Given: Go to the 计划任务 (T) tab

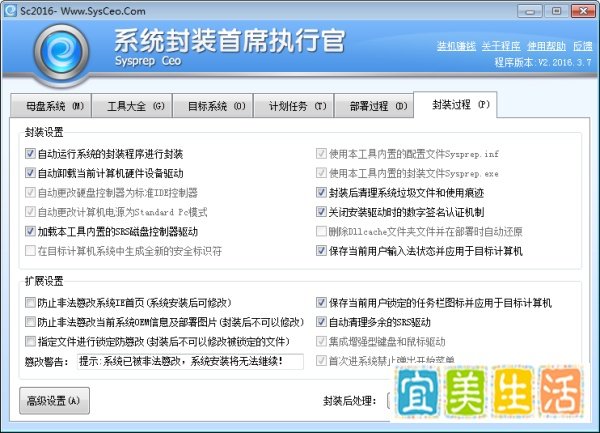Looking at the screenshot, I should click(293, 106).
